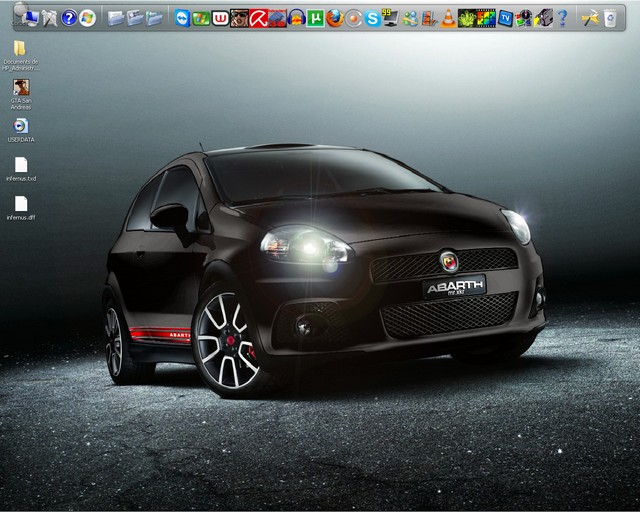The image size is (640, 512).
Task: Launch Skype from the dock
Action: click(x=373, y=18)
